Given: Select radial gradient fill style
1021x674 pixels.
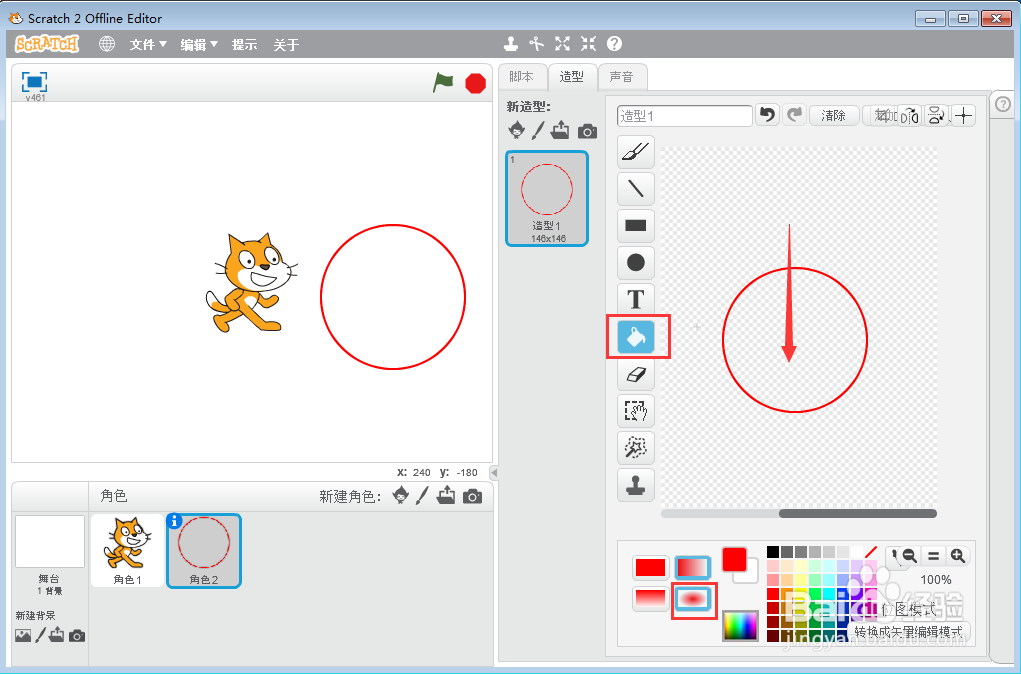Looking at the screenshot, I should point(692,598).
